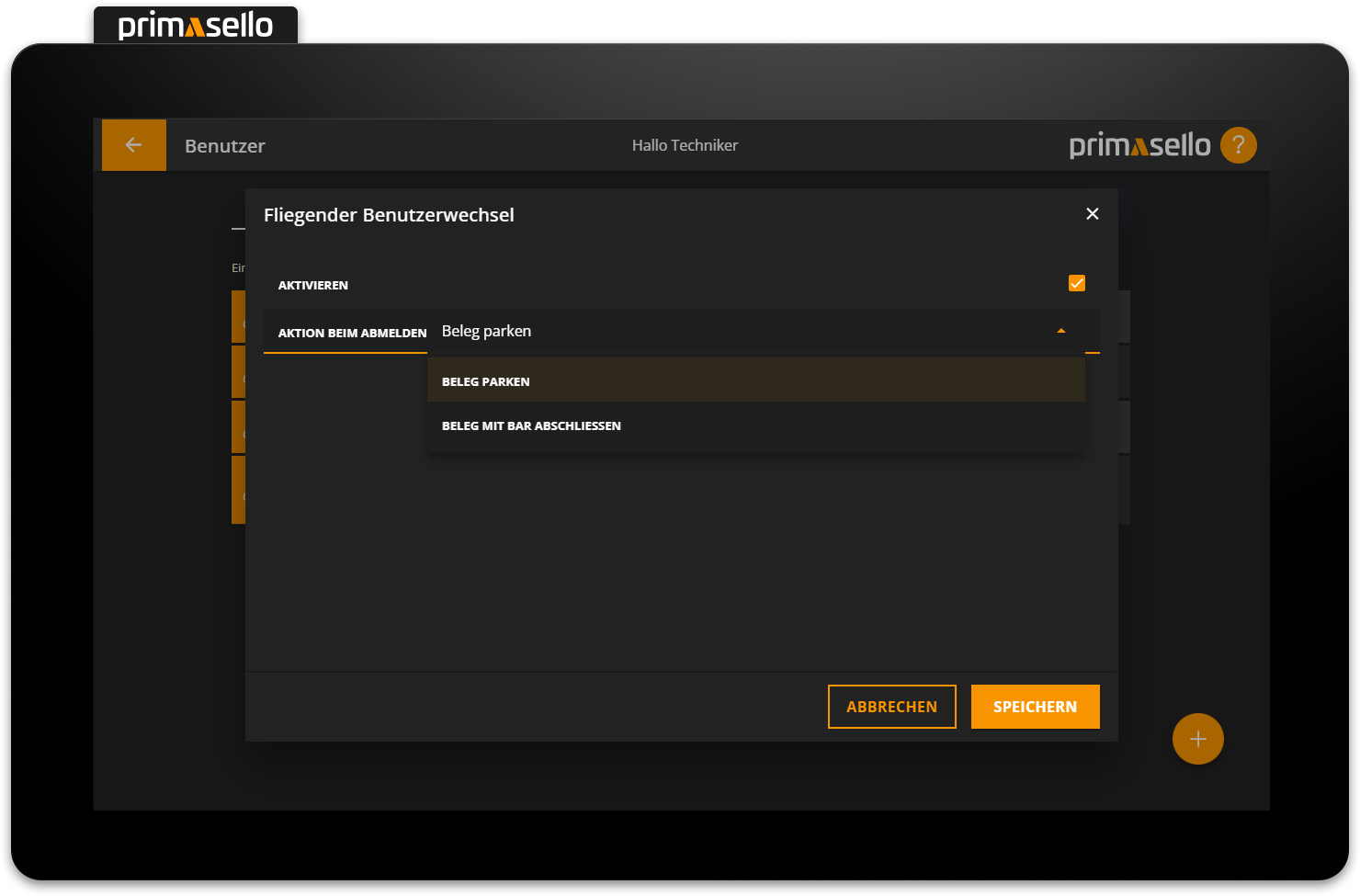Click the Fliegender Benutzerwechsel dialog heading
1360x896 pixels.
pos(389,215)
